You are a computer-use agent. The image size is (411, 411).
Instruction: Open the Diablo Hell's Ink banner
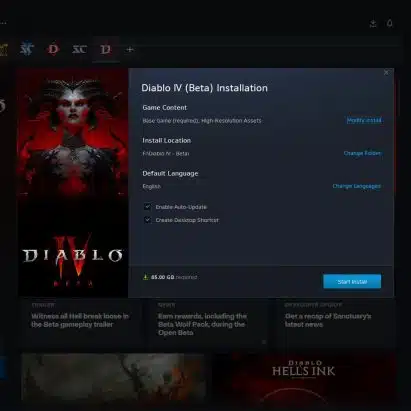coord(304,377)
